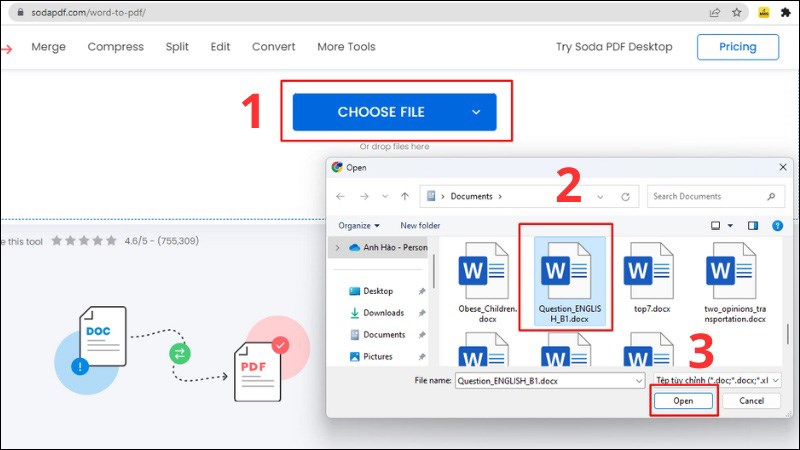Open the browser extensions puzzle icon
This screenshot has height=450, width=800.
785,13
